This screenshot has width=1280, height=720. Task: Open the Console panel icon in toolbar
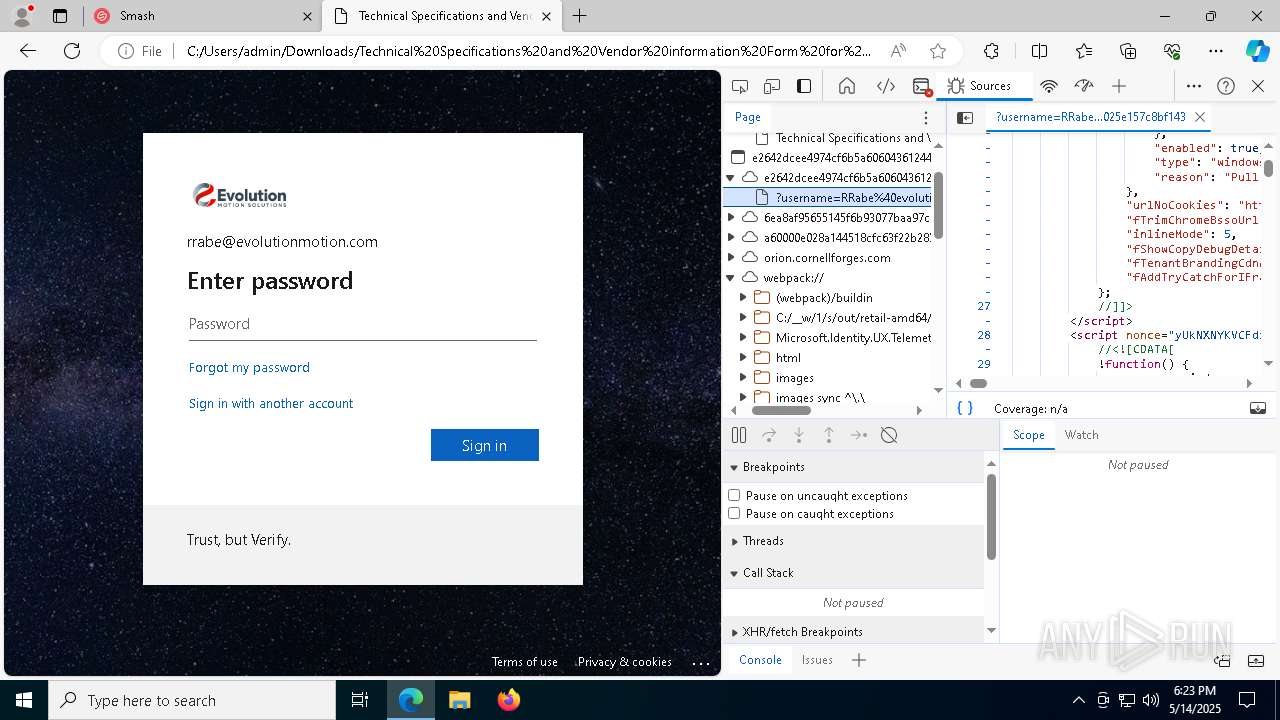[x=922, y=86]
